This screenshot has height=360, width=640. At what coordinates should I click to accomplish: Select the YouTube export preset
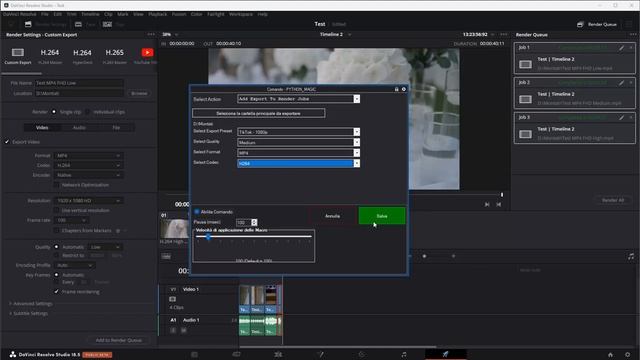pos(147,53)
